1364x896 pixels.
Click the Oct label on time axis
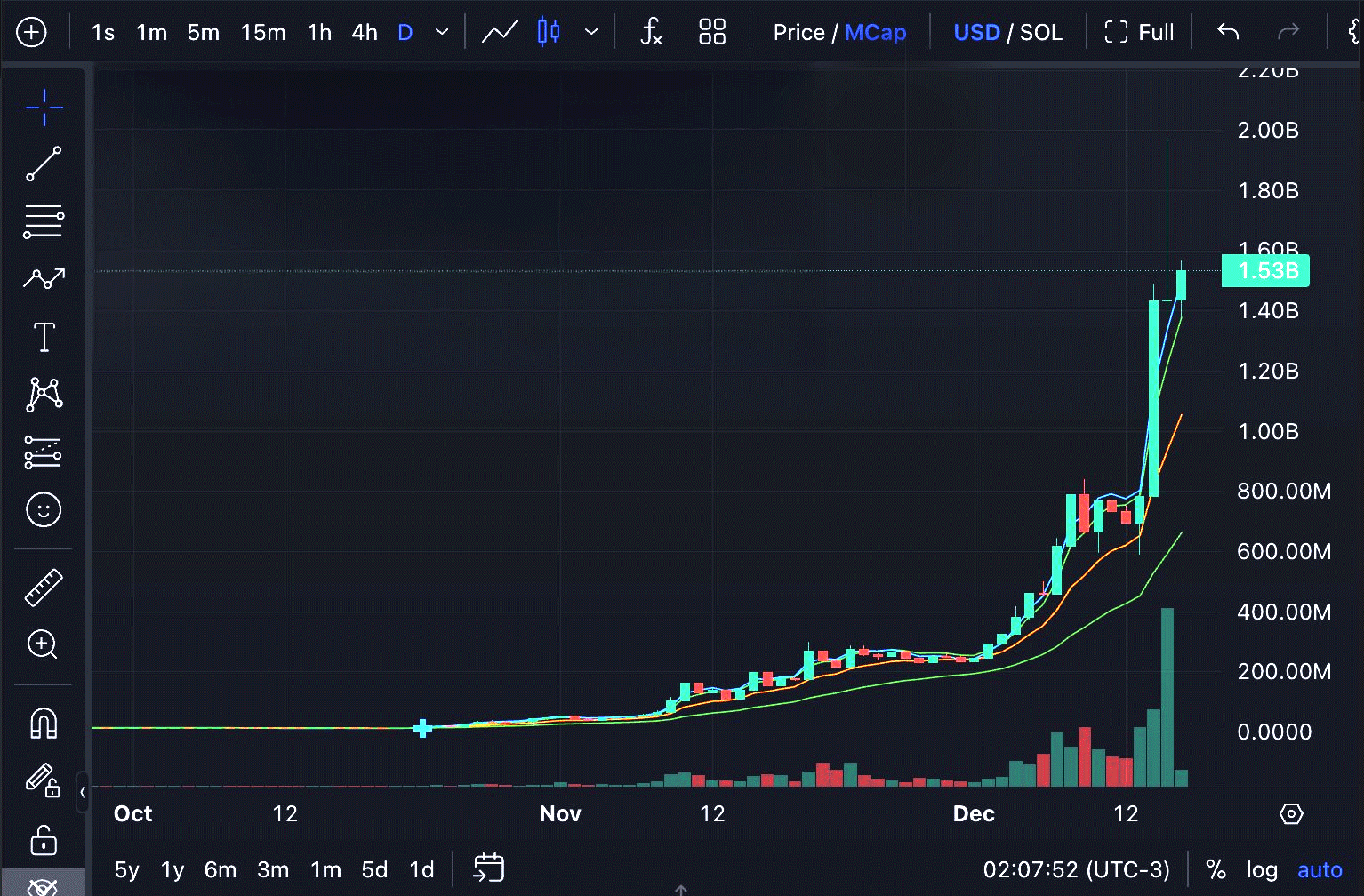pos(133,813)
